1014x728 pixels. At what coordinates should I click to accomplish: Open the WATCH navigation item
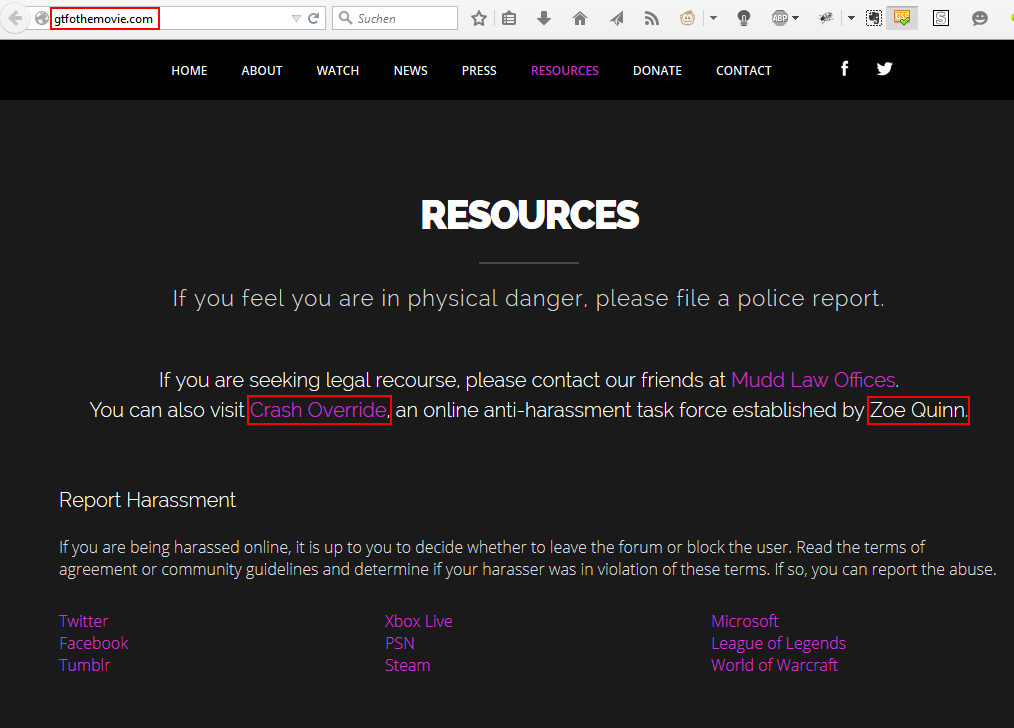pyautogui.click(x=338, y=70)
